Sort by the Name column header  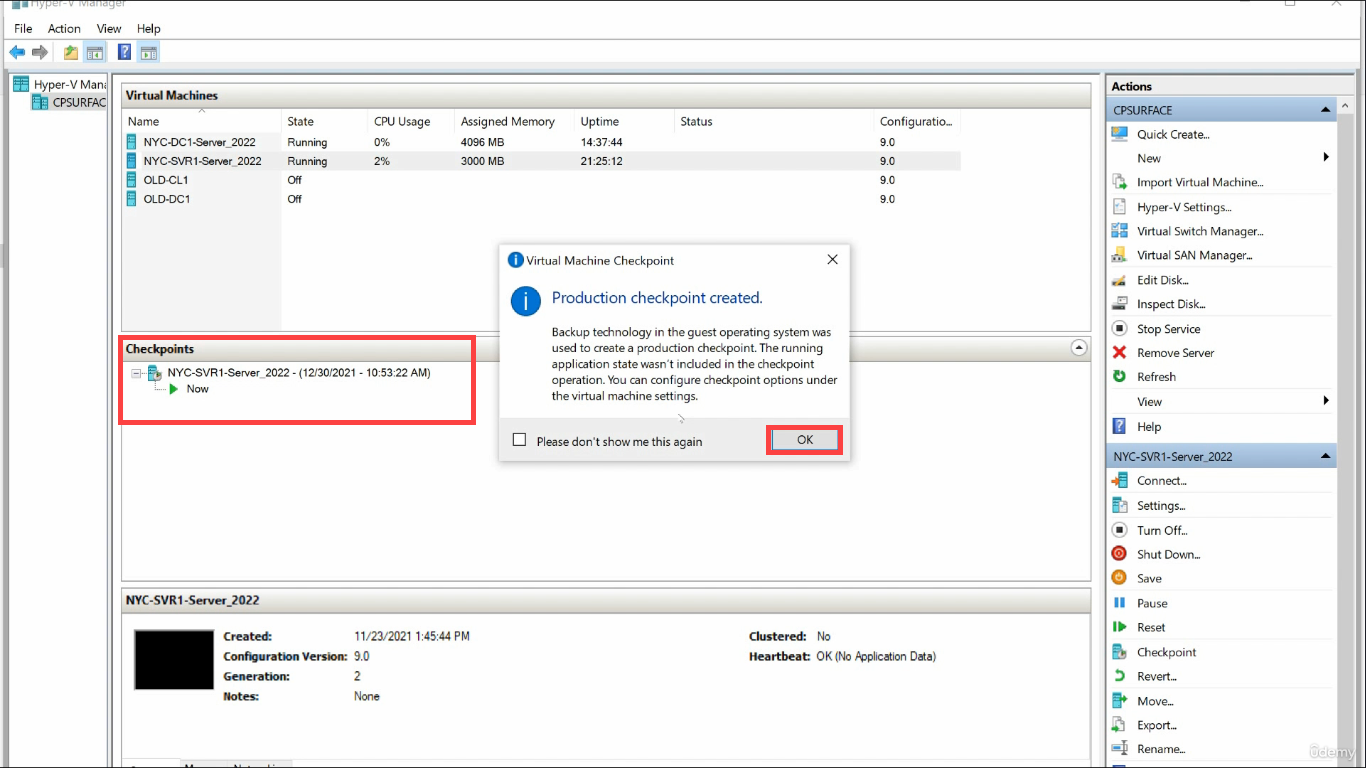202,122
